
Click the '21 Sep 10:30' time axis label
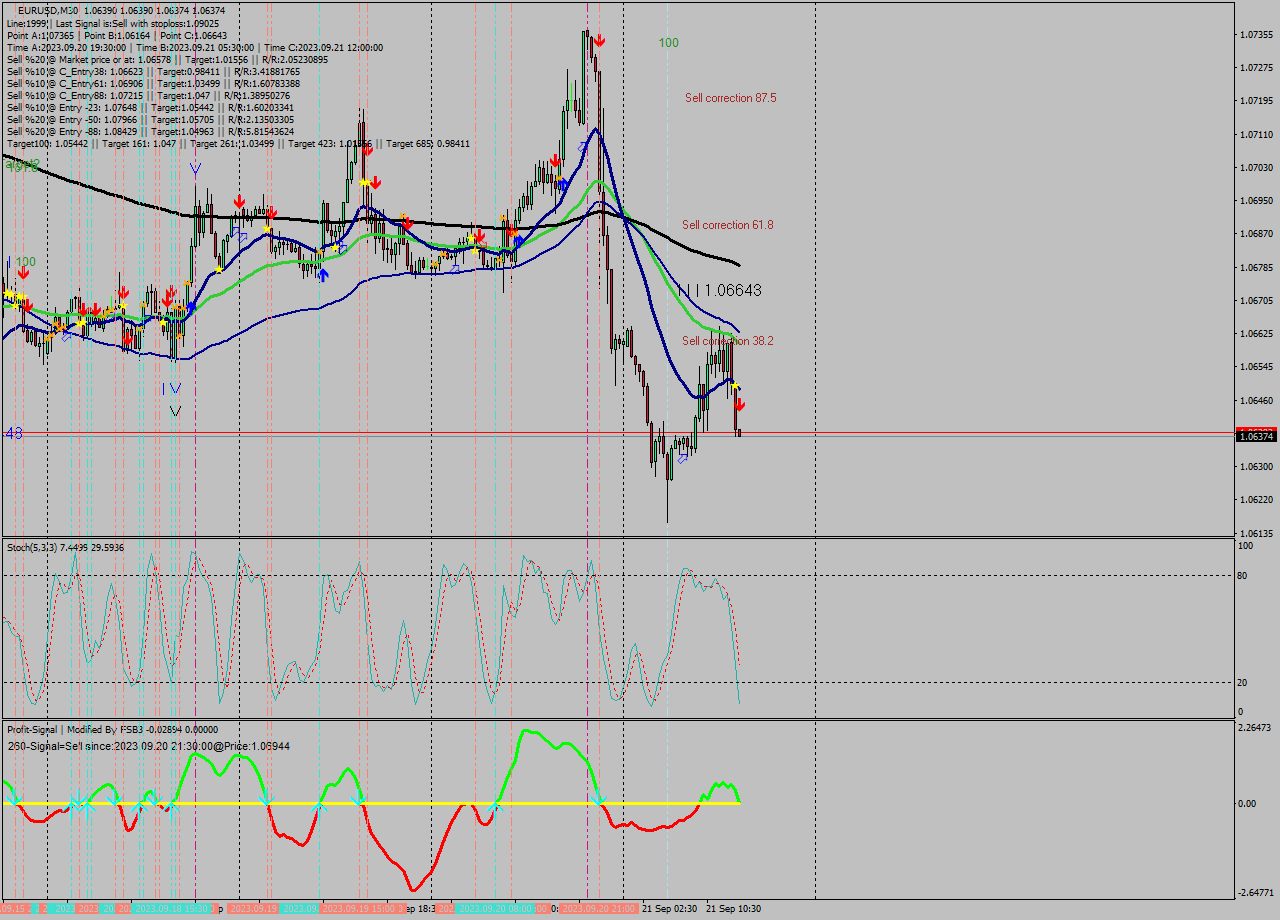coord(734,909)
